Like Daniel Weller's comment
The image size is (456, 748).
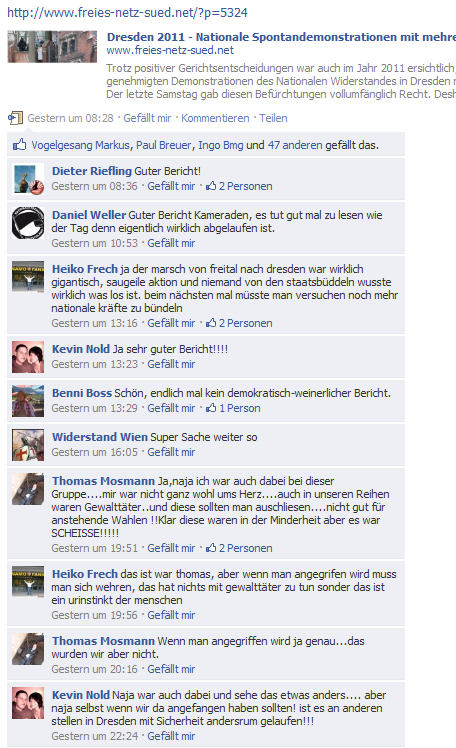[x=171, y=243]
